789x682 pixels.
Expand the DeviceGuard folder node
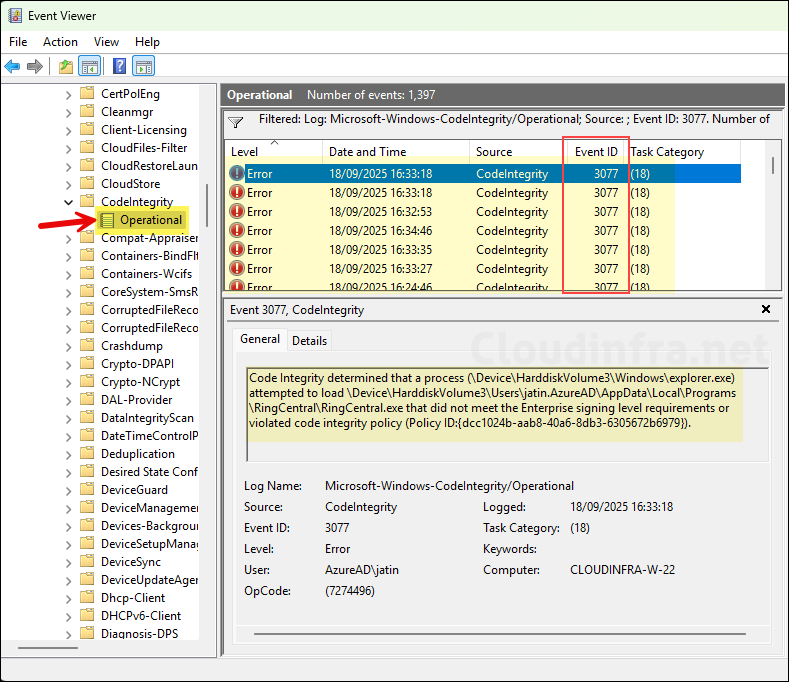[x=68, y=490]
